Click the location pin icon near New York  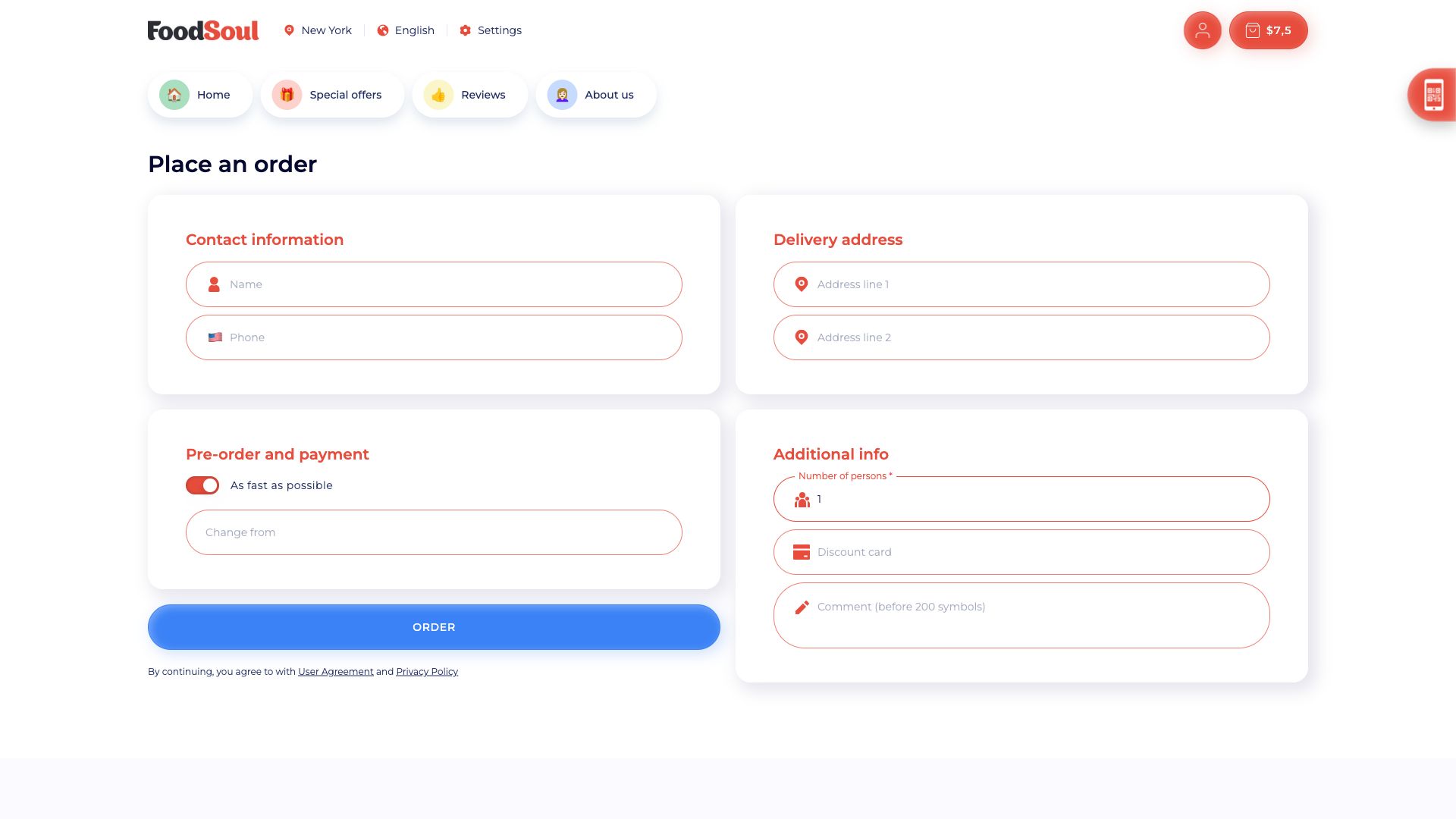(289, 30)
